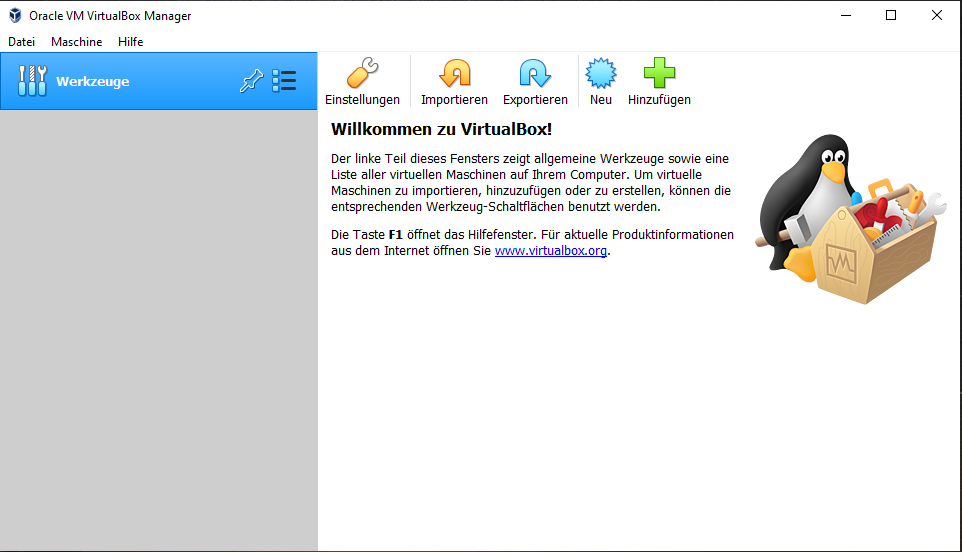The height and width of the screenshot is (552, 962).
Task: Open the Werkzeuge list menu icon
Action: (284, 80)
